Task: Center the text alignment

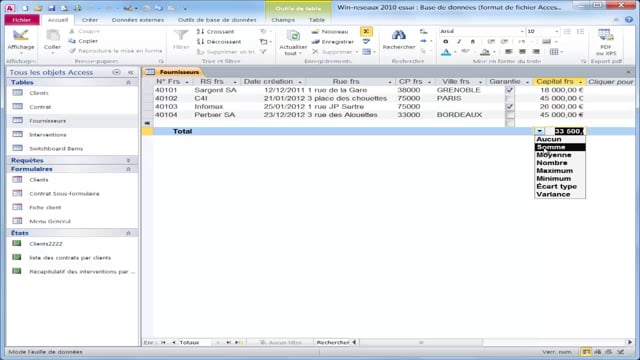Action: tap(522, 52)
